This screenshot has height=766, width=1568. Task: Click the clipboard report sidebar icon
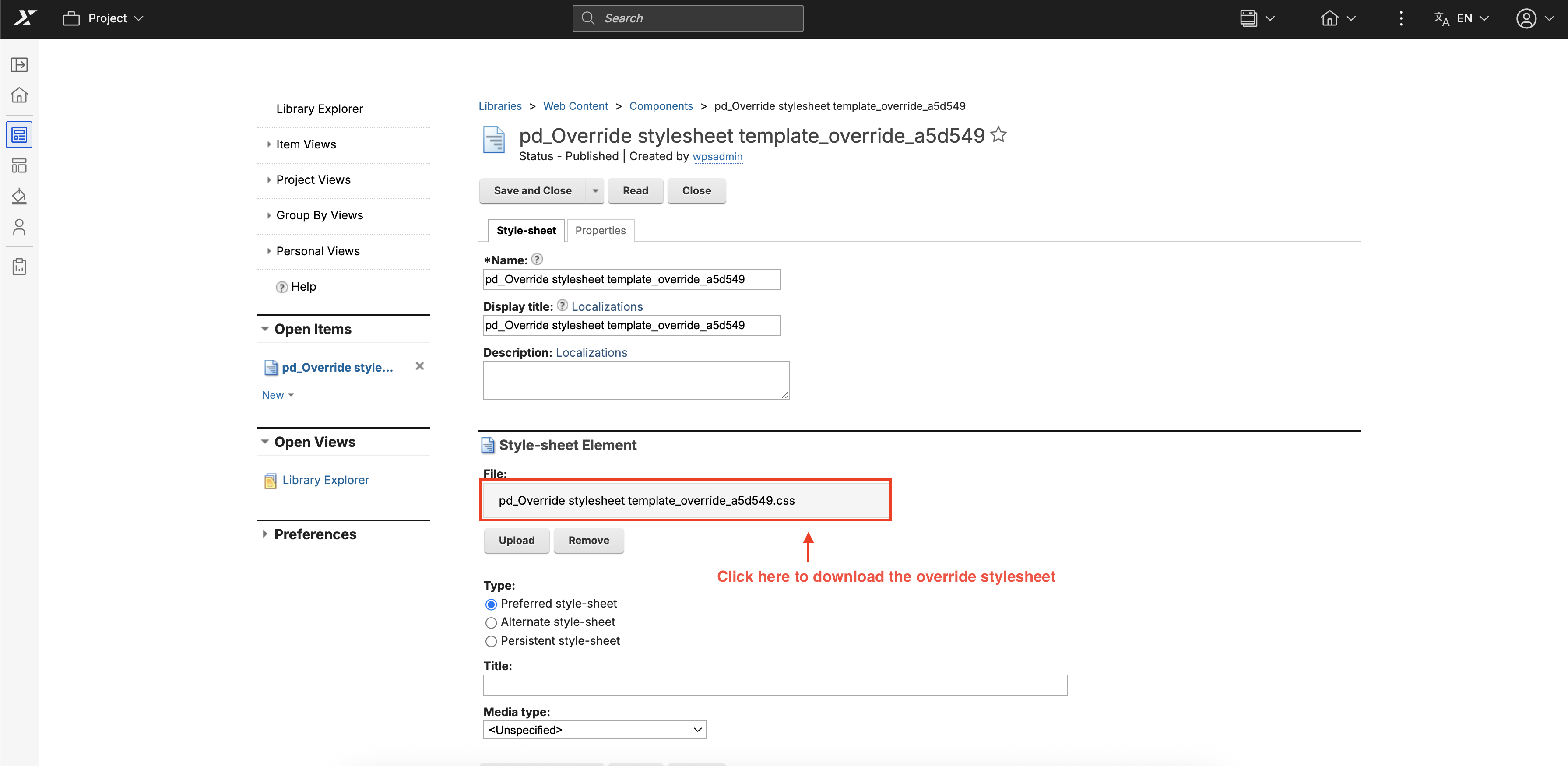(19, 267)
